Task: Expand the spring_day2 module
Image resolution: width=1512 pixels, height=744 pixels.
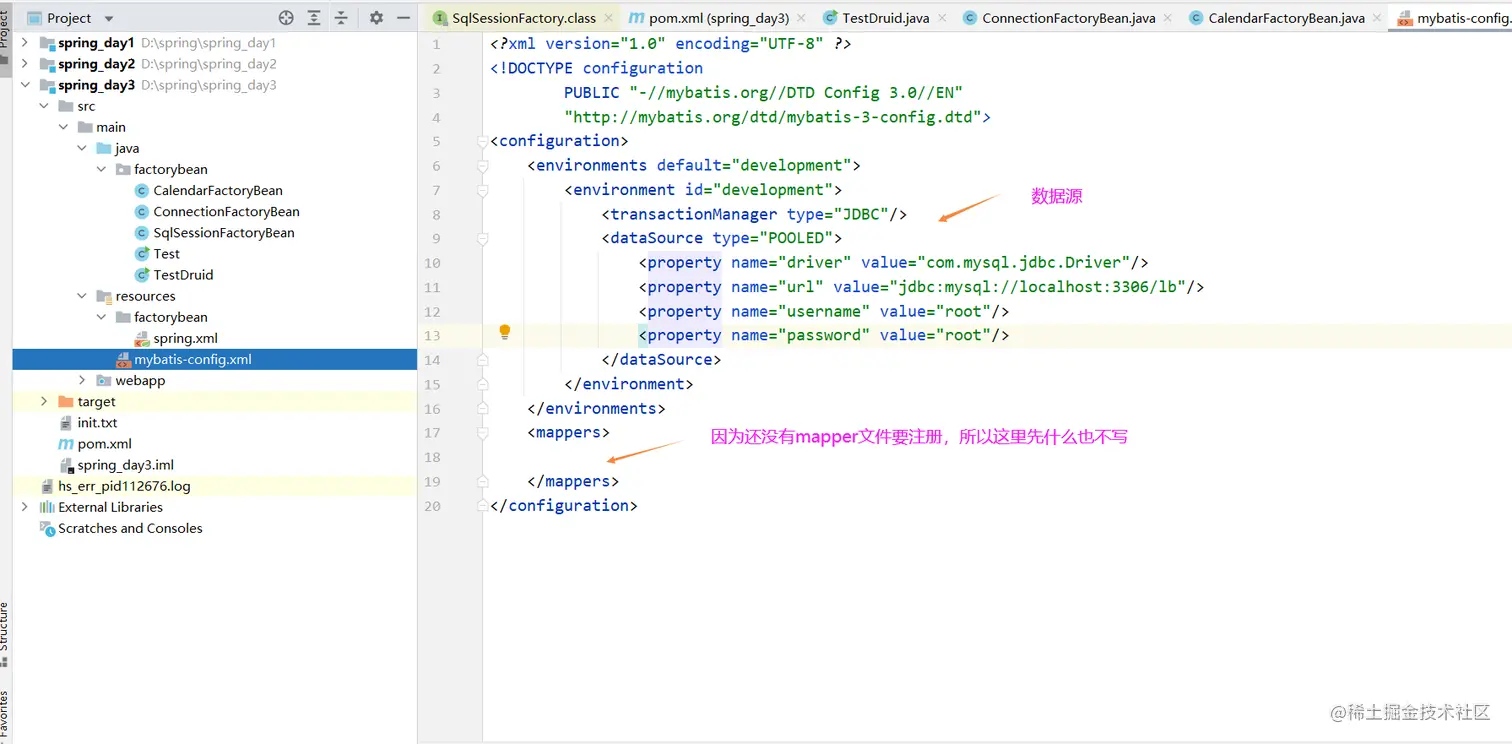Action: tap(25, 64)
